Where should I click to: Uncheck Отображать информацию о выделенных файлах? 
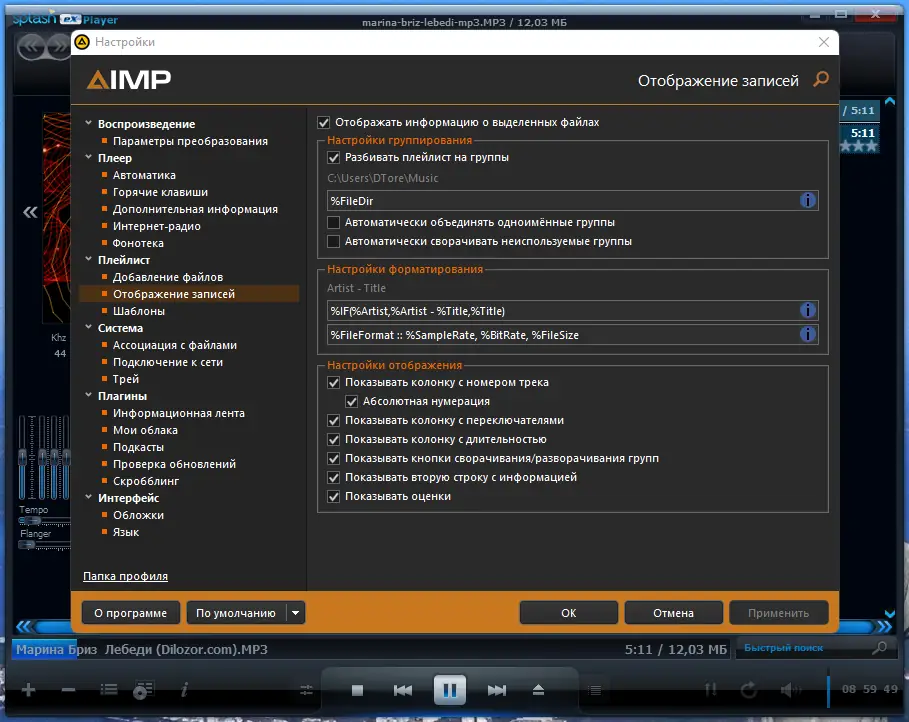(x=323, y=122)
